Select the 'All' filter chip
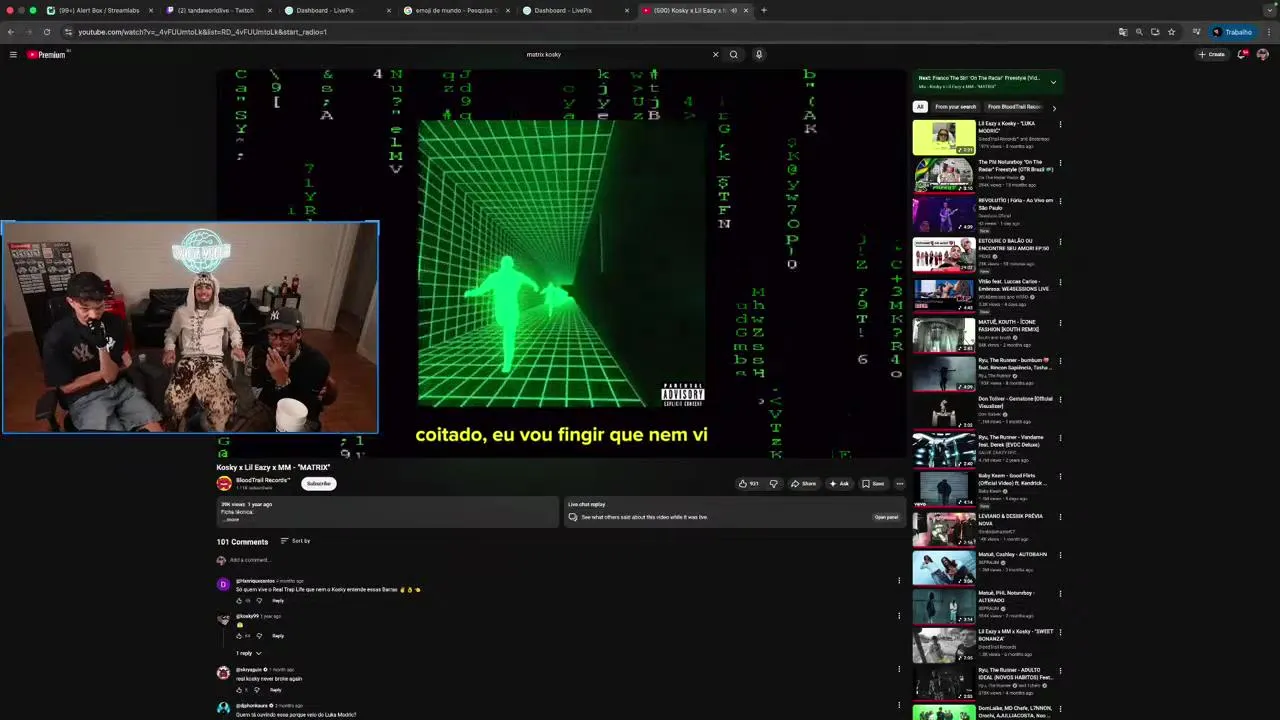The image size is (1280, 720). (x=920, y=106)
